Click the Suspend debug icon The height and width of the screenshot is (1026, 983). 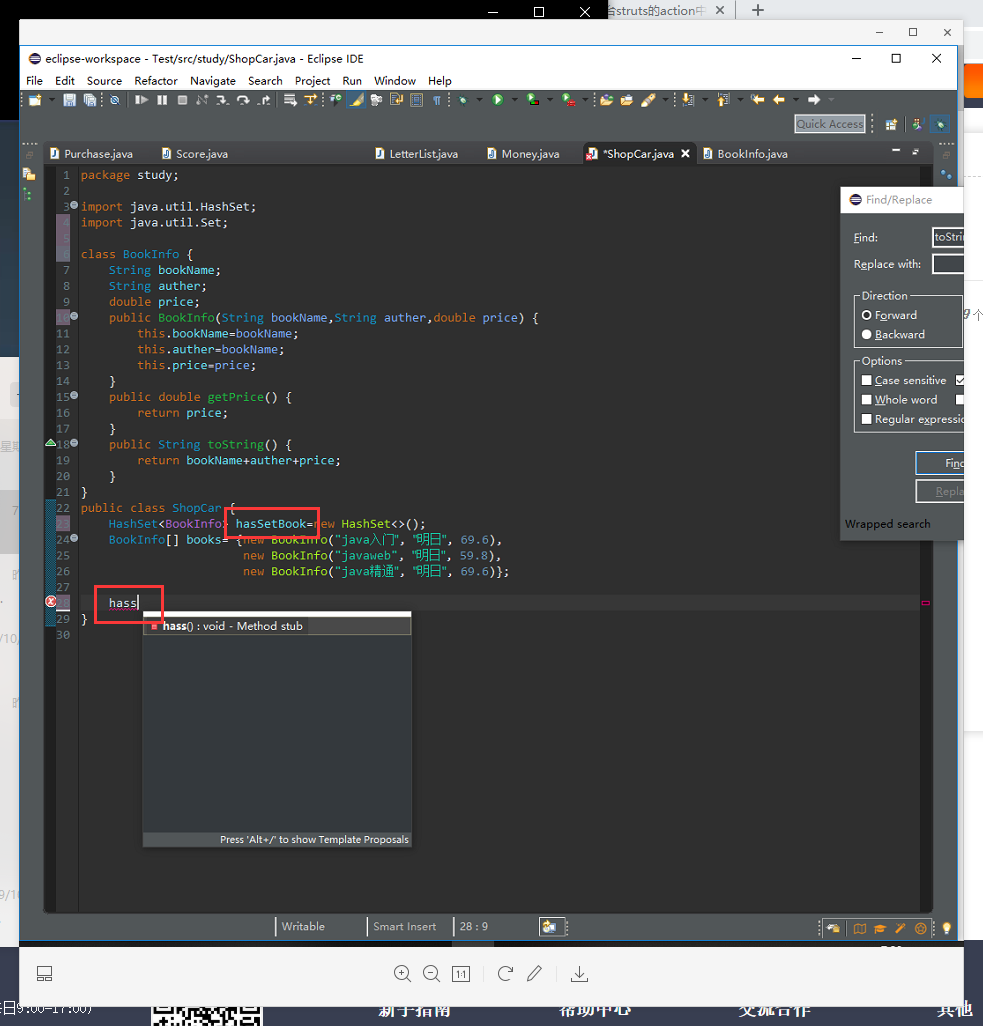[162, 99]
